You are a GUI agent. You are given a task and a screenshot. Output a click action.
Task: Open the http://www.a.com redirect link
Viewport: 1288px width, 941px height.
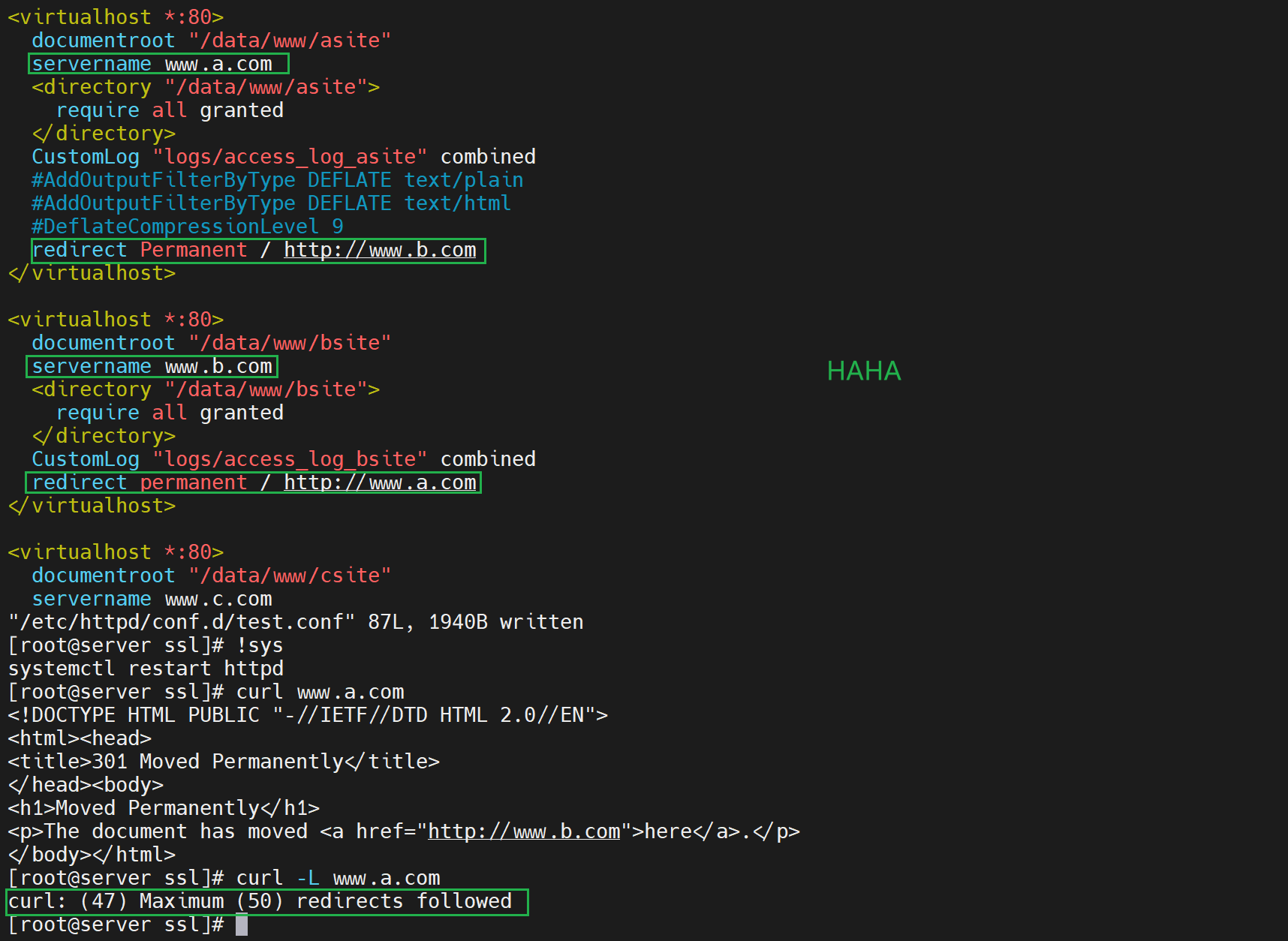[380, 483]
